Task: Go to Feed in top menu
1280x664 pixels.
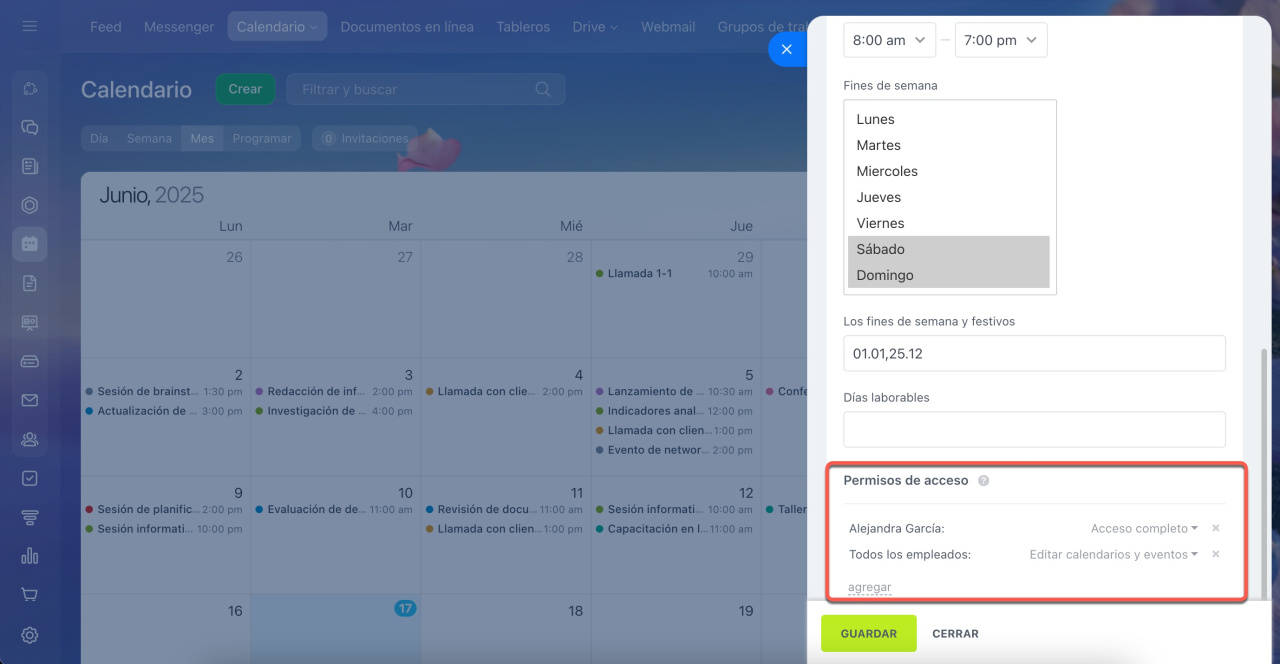Action: [x=105, y=27]
